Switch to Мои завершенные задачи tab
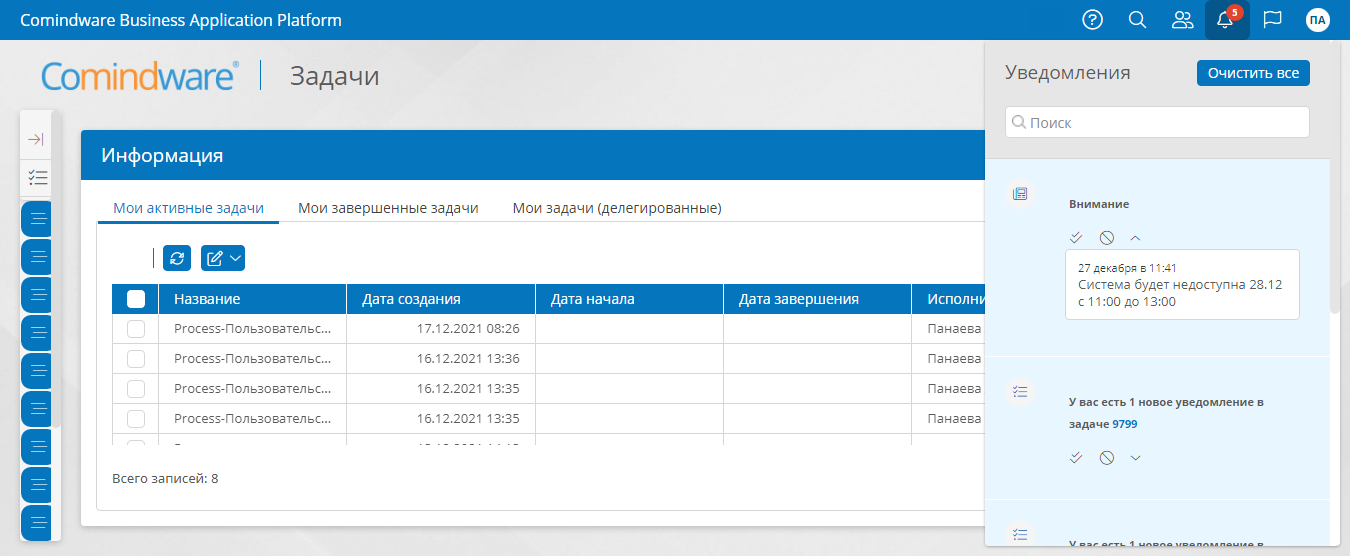Viewport: 1350px width, 556px height. point(388,208)
